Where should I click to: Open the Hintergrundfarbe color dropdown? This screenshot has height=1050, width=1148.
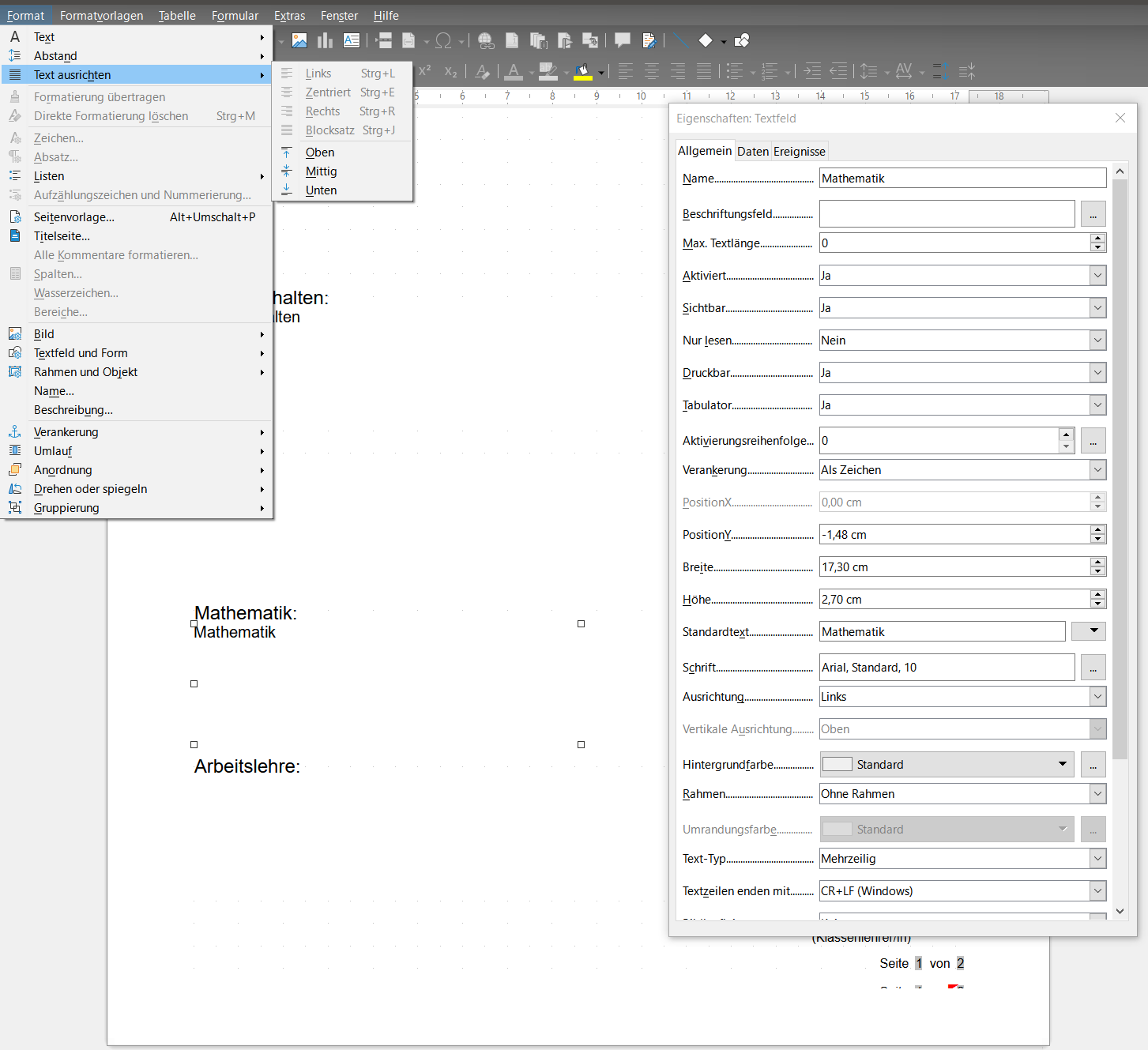pos(1063,764)
